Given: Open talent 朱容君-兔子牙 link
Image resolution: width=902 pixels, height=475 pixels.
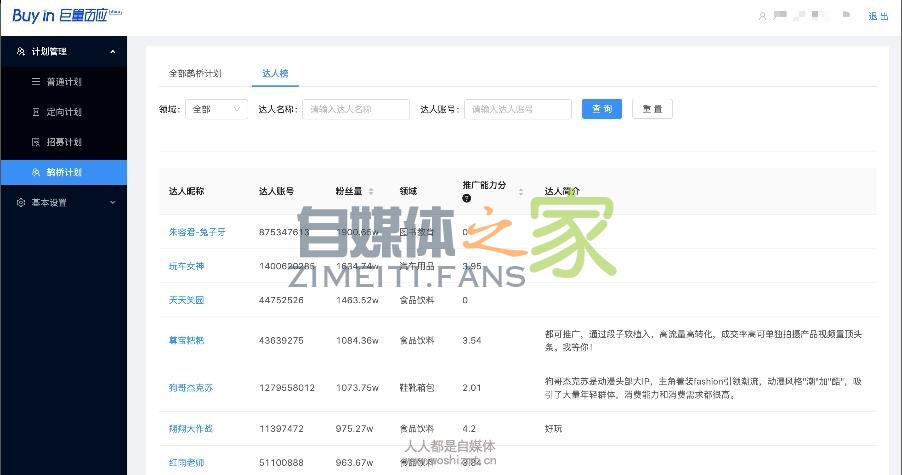Looking at the screenshot, I should pos(197,232).
